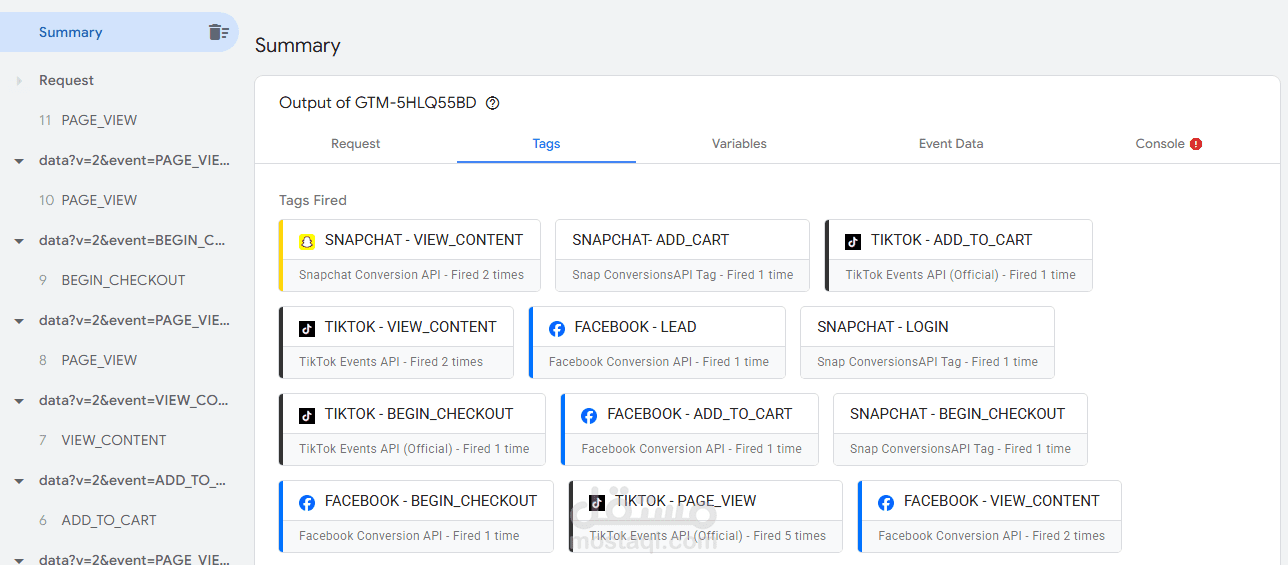Select event 6 ADD_TO_CART in sidebar
Image resolution: width=1288 pixels, height=565 pixels.
tap(108, 520)
